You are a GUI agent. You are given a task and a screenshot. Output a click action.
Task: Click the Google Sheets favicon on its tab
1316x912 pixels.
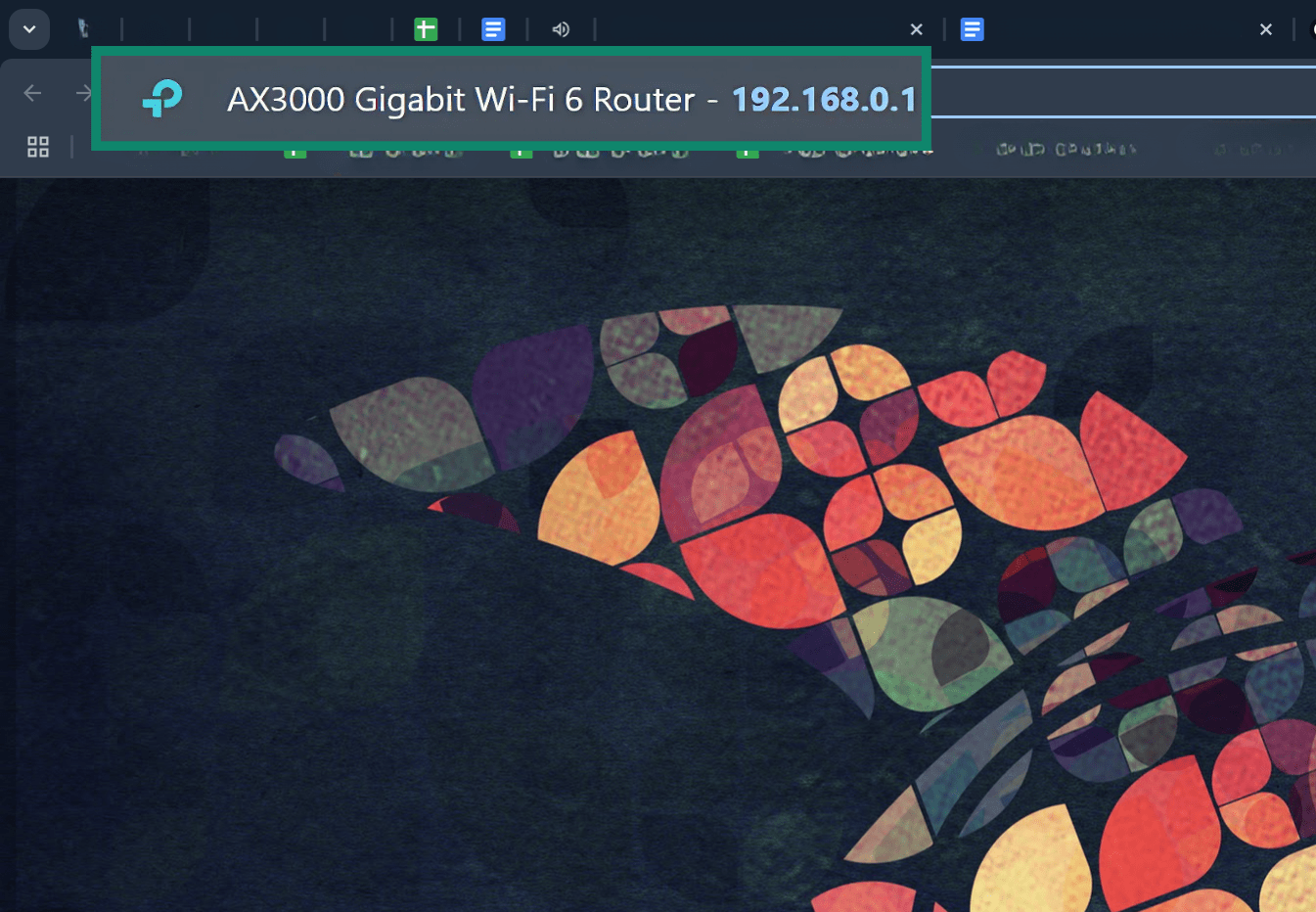point(426,29)
